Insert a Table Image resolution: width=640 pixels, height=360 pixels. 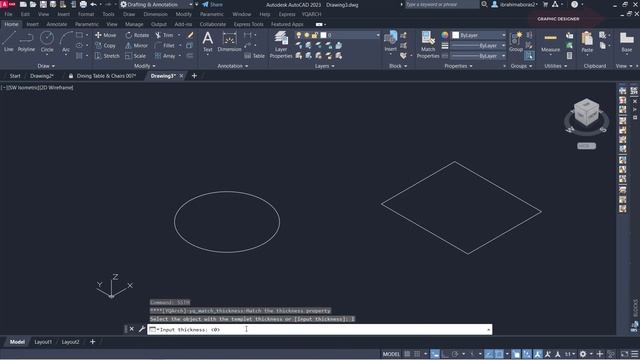[255, 56]
